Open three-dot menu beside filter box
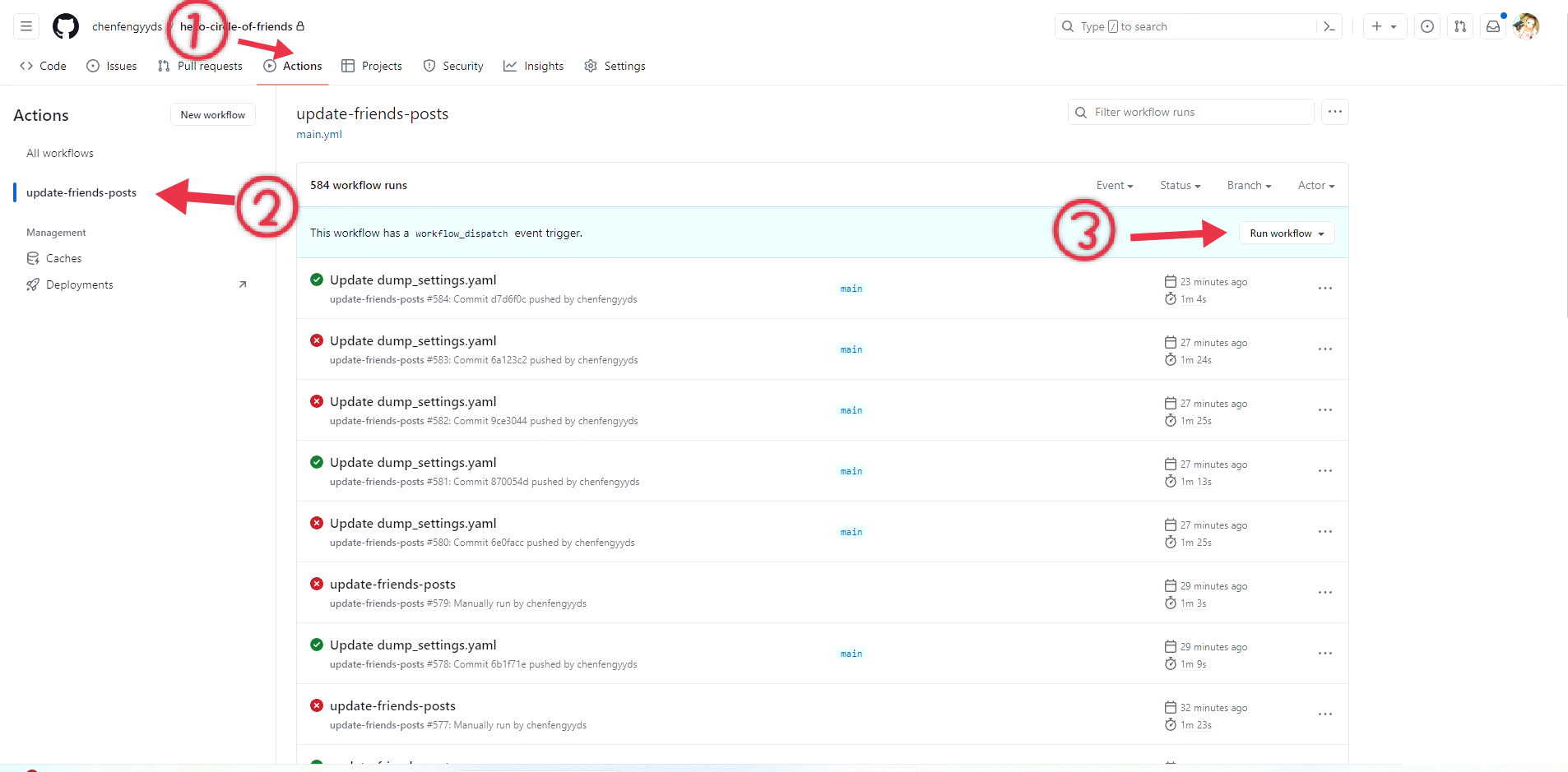The height and width of the screenshot is (772, 1568). 1334,112
